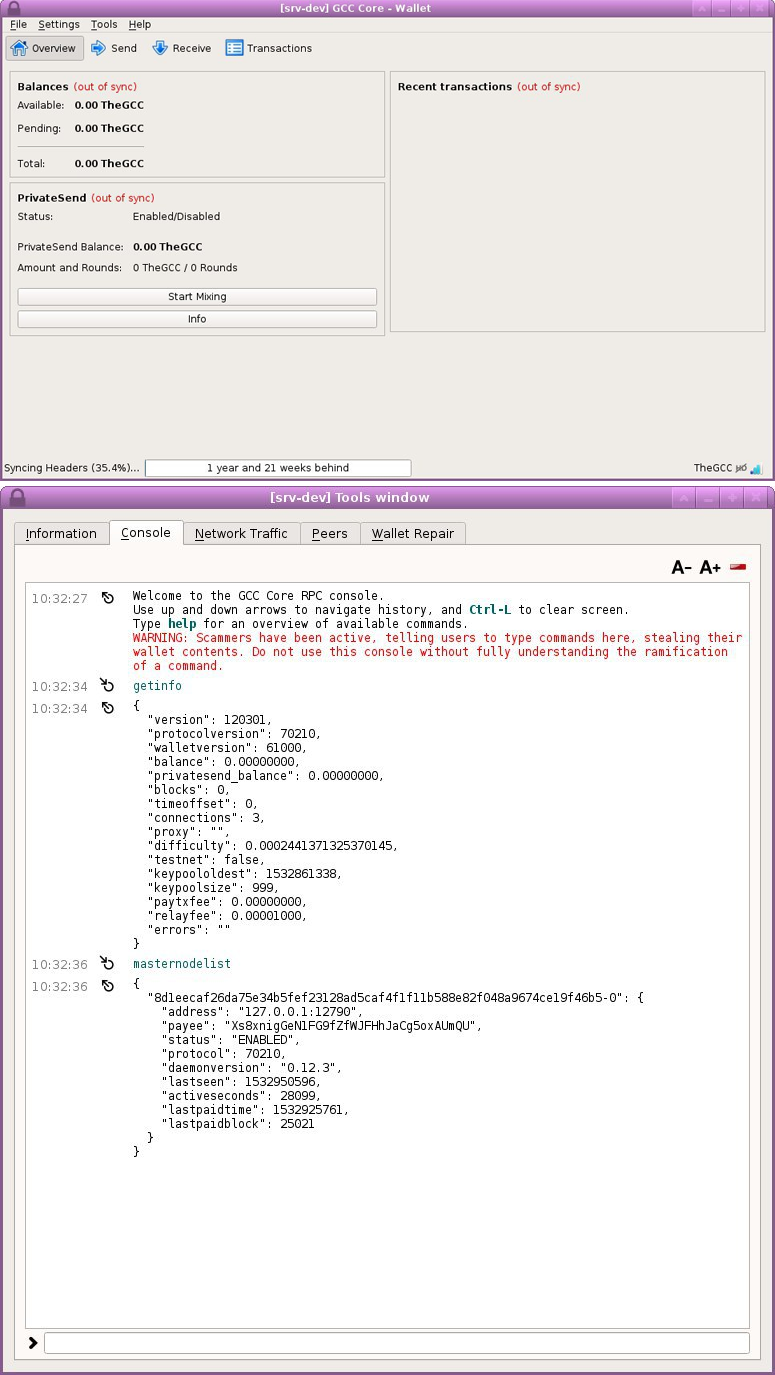Click the 10:32:27 timestamp
This screenshot has width=775, height=1375.
tap(59, 599)
